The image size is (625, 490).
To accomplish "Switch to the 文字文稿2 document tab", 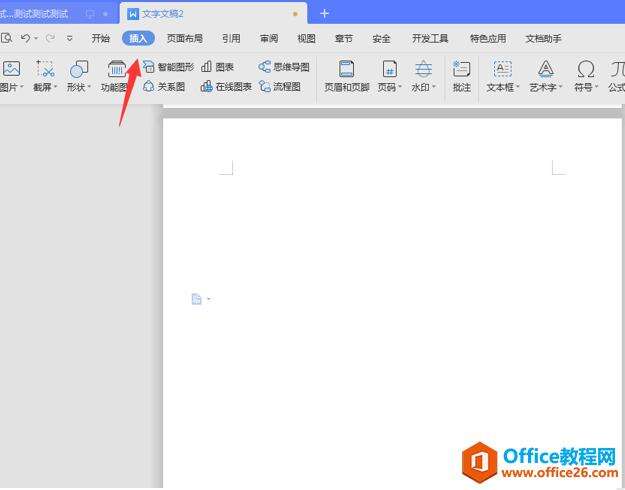I will [214, 14].
